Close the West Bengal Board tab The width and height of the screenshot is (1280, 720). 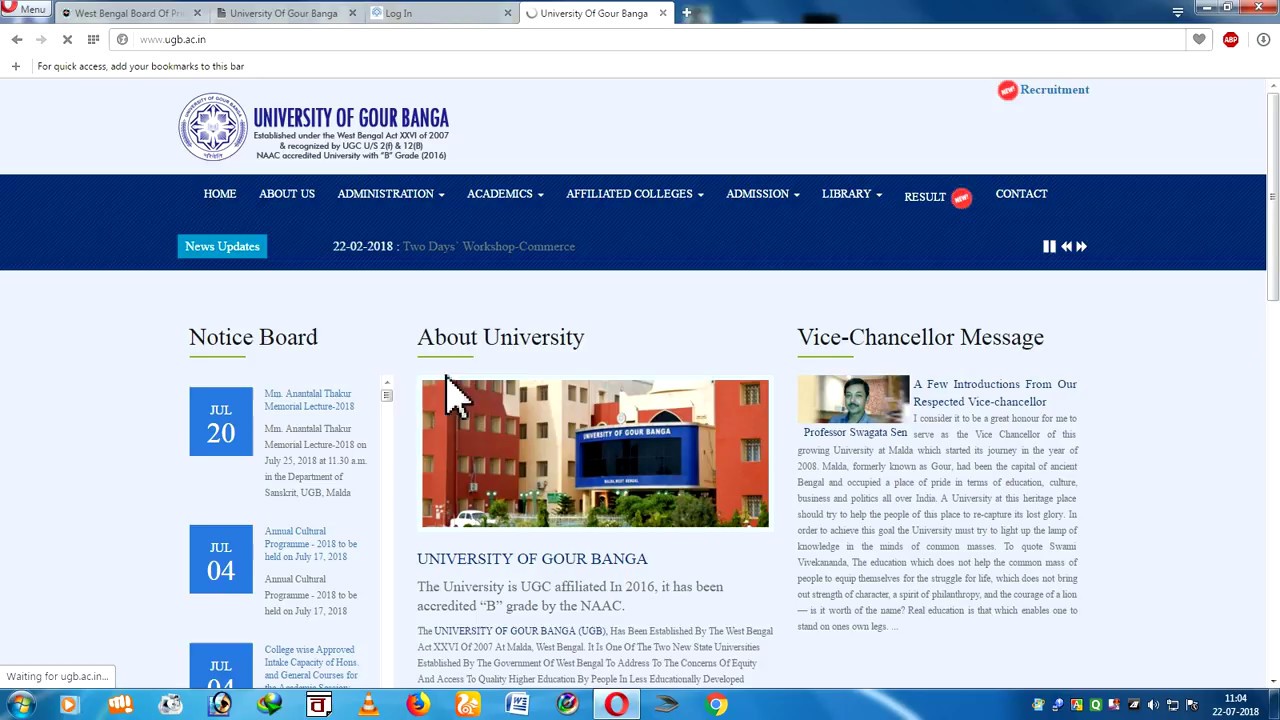[197, 13]
